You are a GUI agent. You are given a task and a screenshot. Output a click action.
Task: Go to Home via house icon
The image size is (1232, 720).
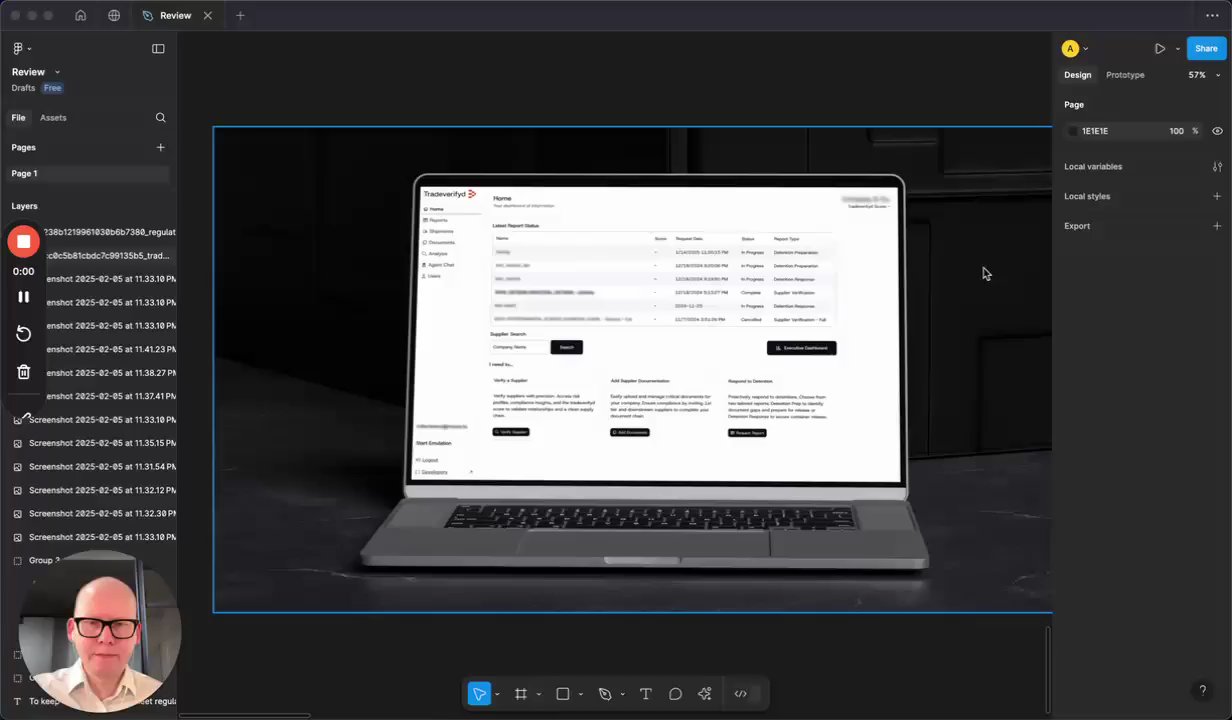point(80,15)
